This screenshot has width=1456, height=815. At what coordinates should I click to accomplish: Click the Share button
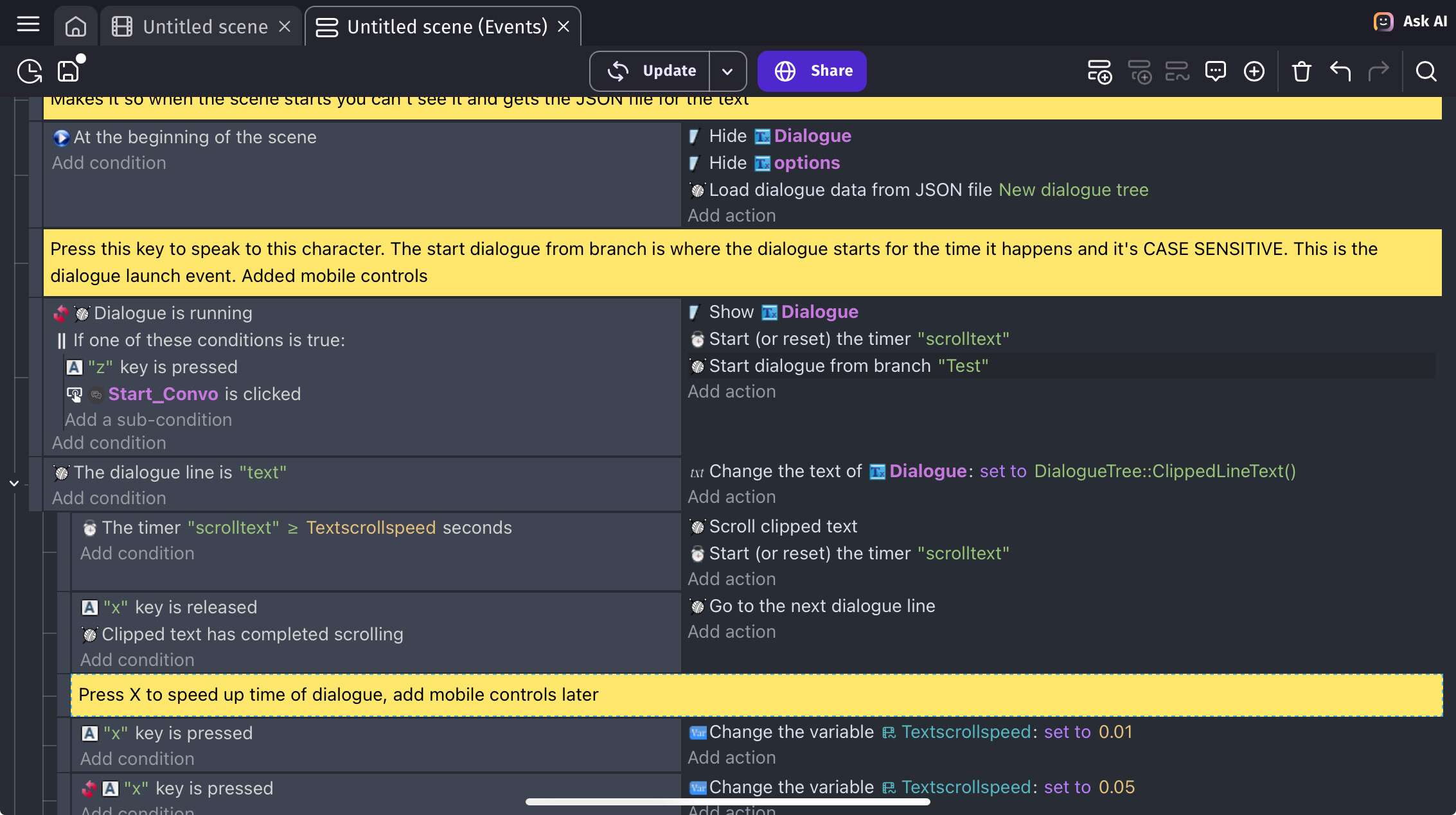coord(812,71)
